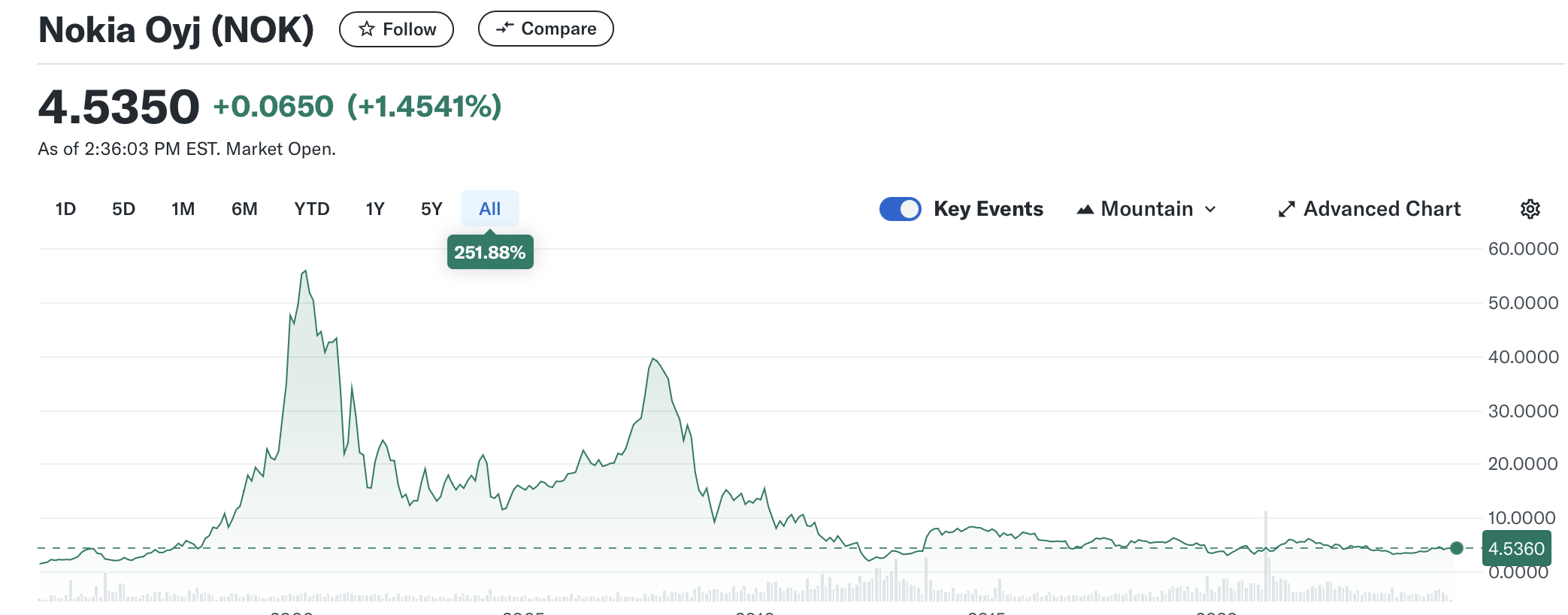Select the 5D time range tab

click(x=123, y=209)
